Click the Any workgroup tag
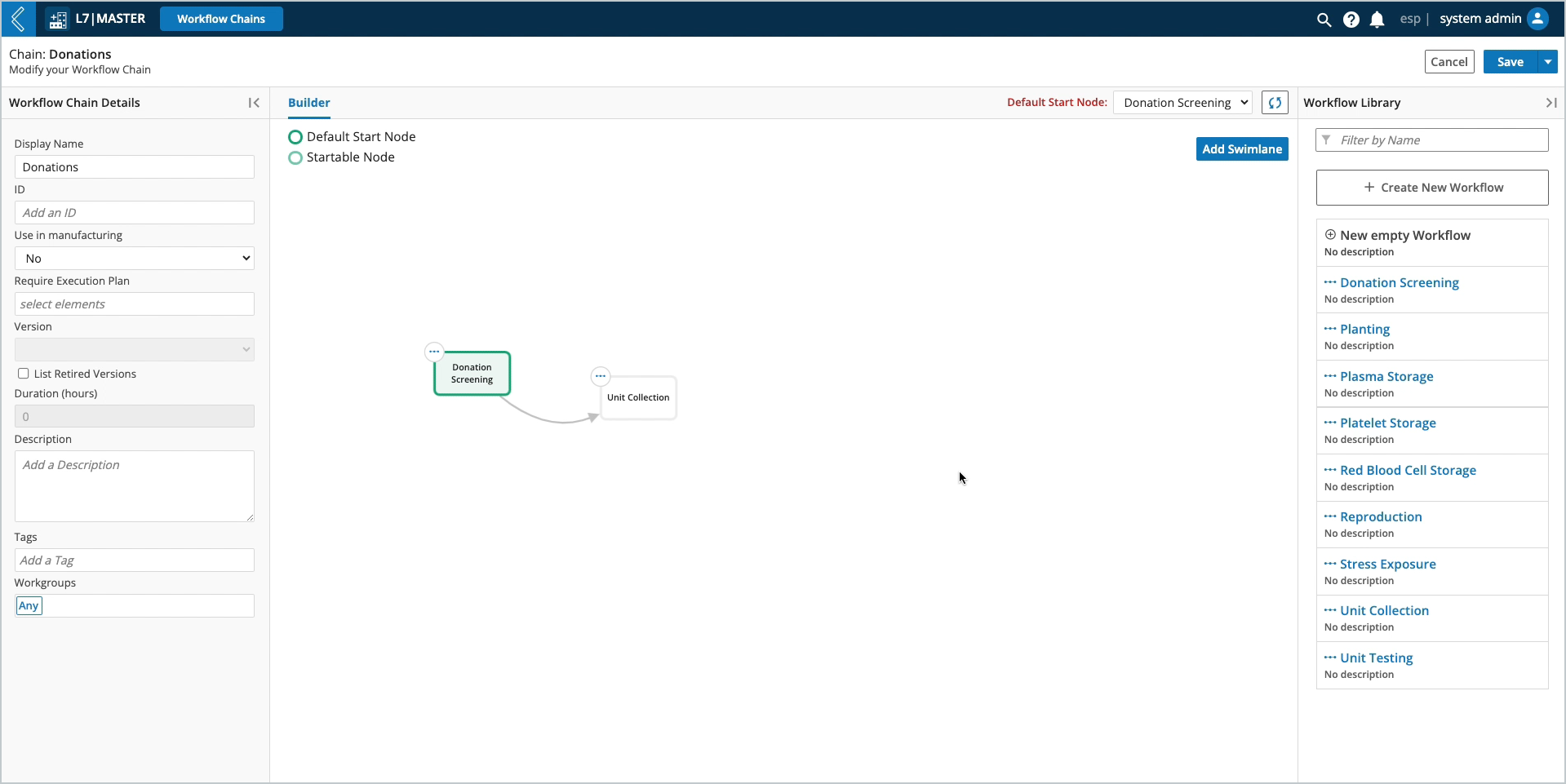This screenshot has height=784, width=1566. point(29,605)
